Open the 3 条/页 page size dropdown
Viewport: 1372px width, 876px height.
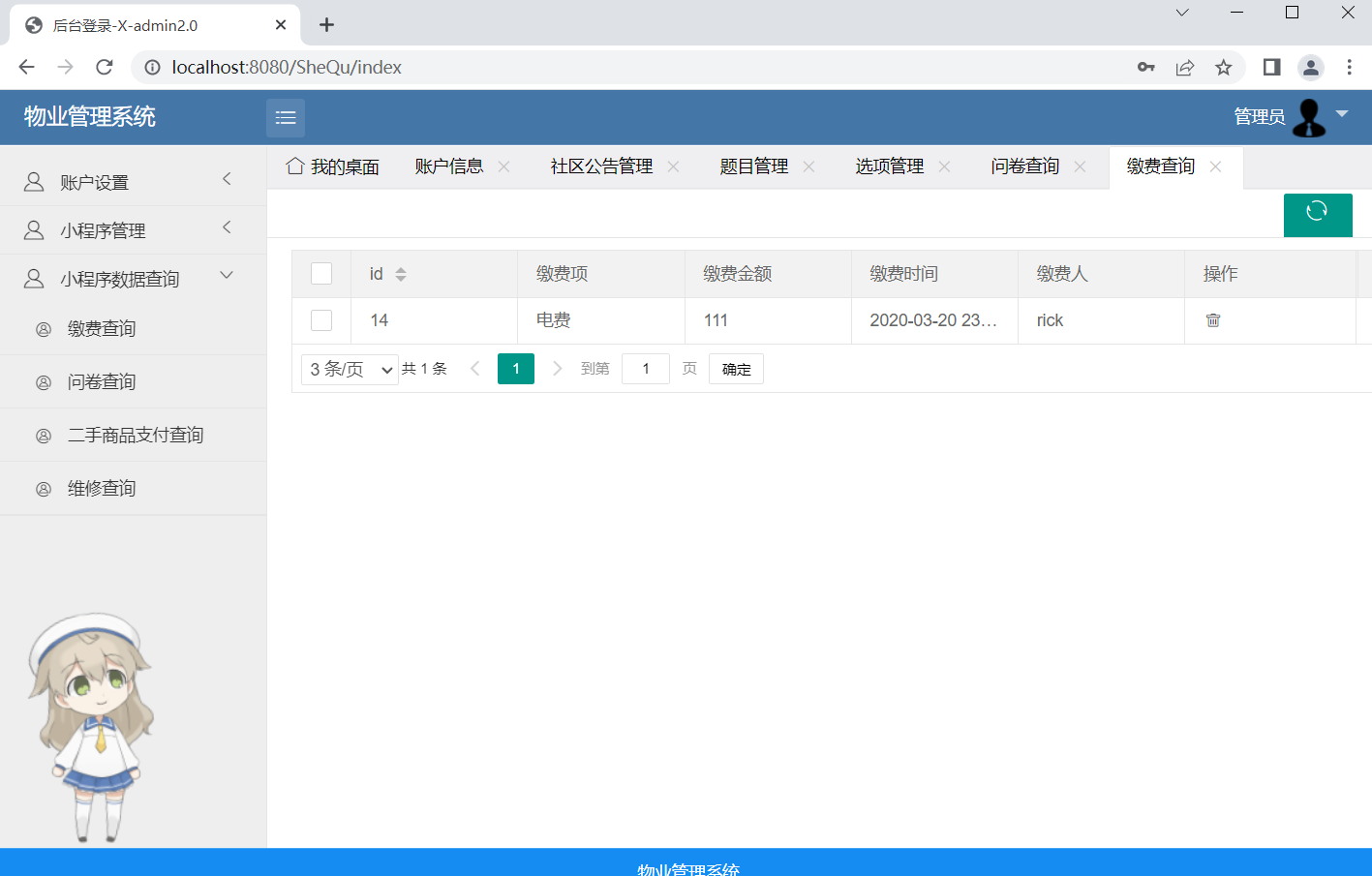point(350,369)
